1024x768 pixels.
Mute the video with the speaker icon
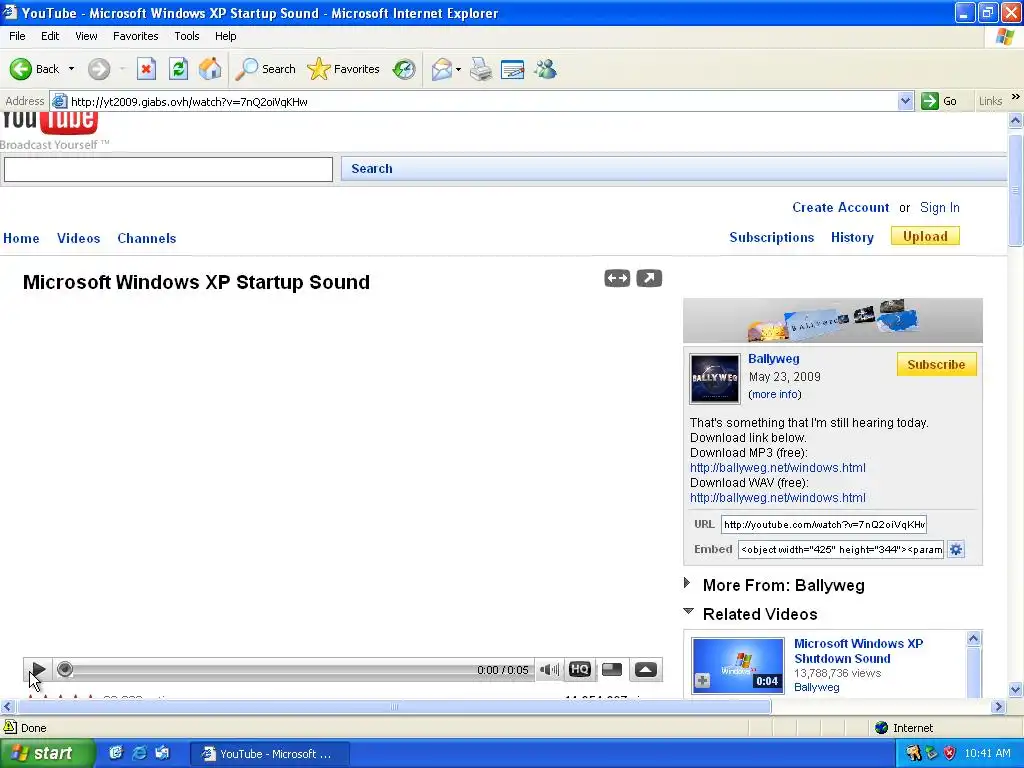tap(549, 669)
